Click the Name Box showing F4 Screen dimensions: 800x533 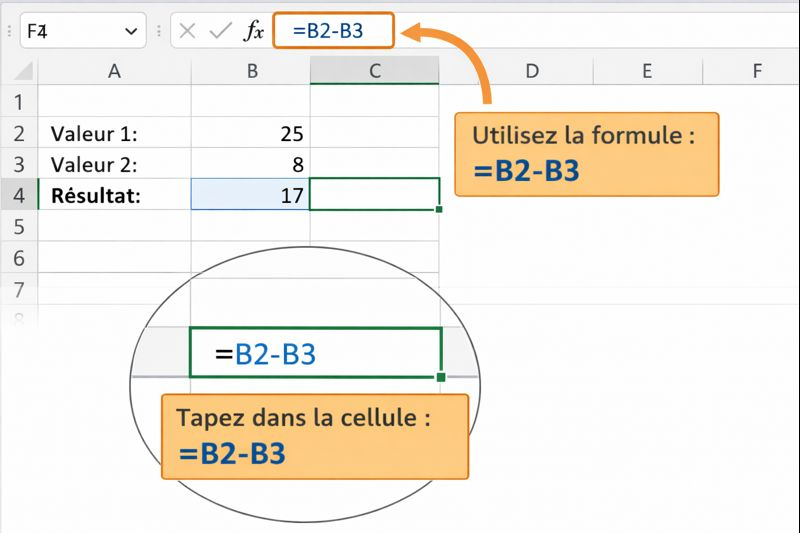(70, 31)
